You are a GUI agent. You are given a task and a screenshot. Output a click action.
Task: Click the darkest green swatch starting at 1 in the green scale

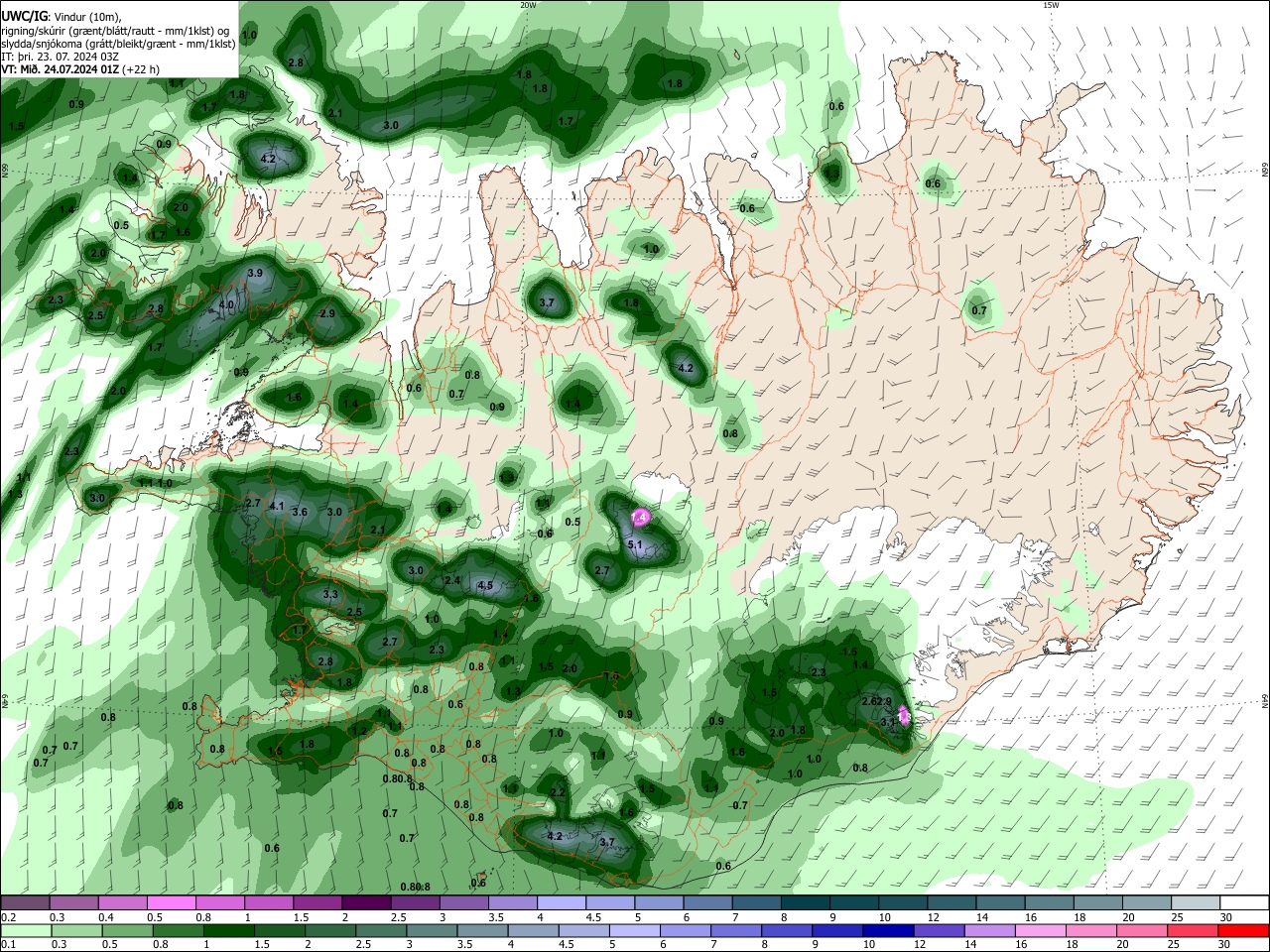[x=228, y=930]
